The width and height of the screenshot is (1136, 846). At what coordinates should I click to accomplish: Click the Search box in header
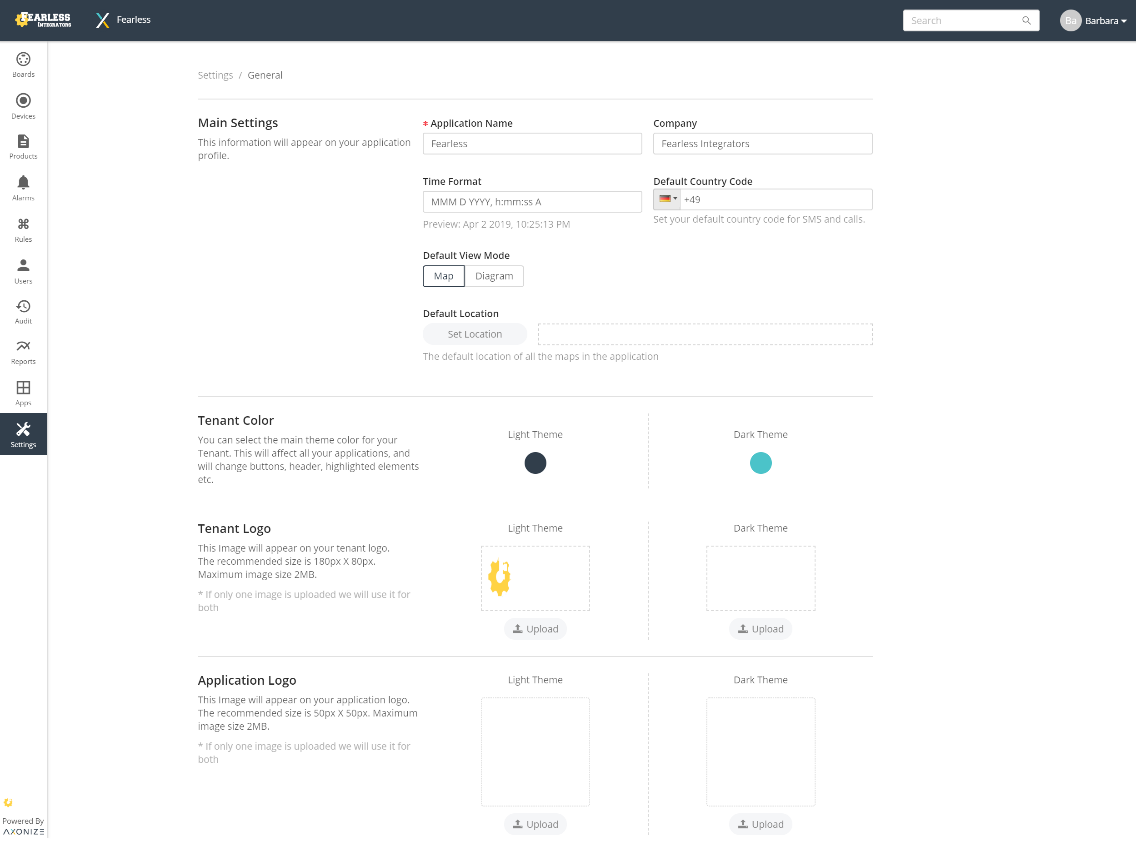(962, 20)
